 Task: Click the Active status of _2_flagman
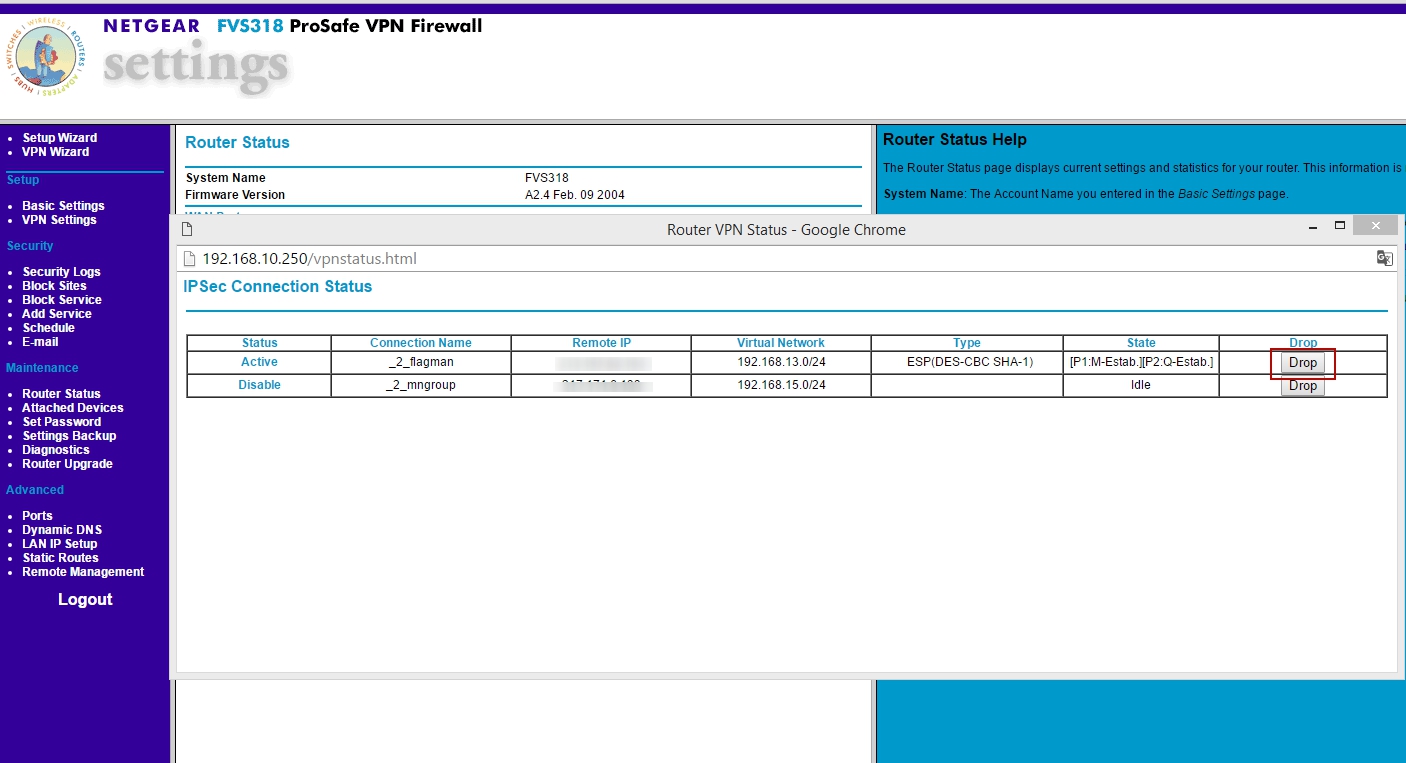coord(259,362)
